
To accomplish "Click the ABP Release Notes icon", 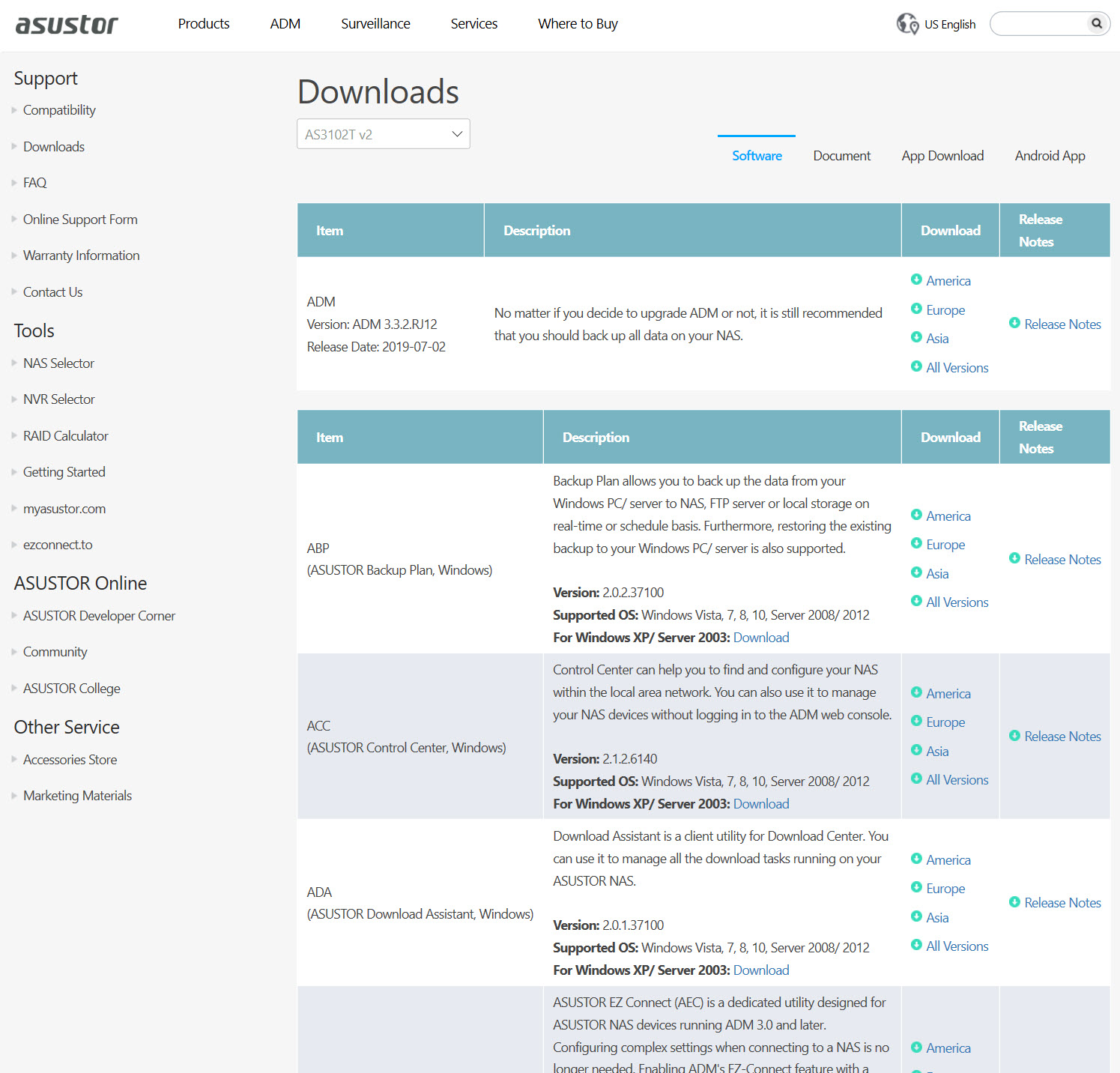I will click(1014, 558).
